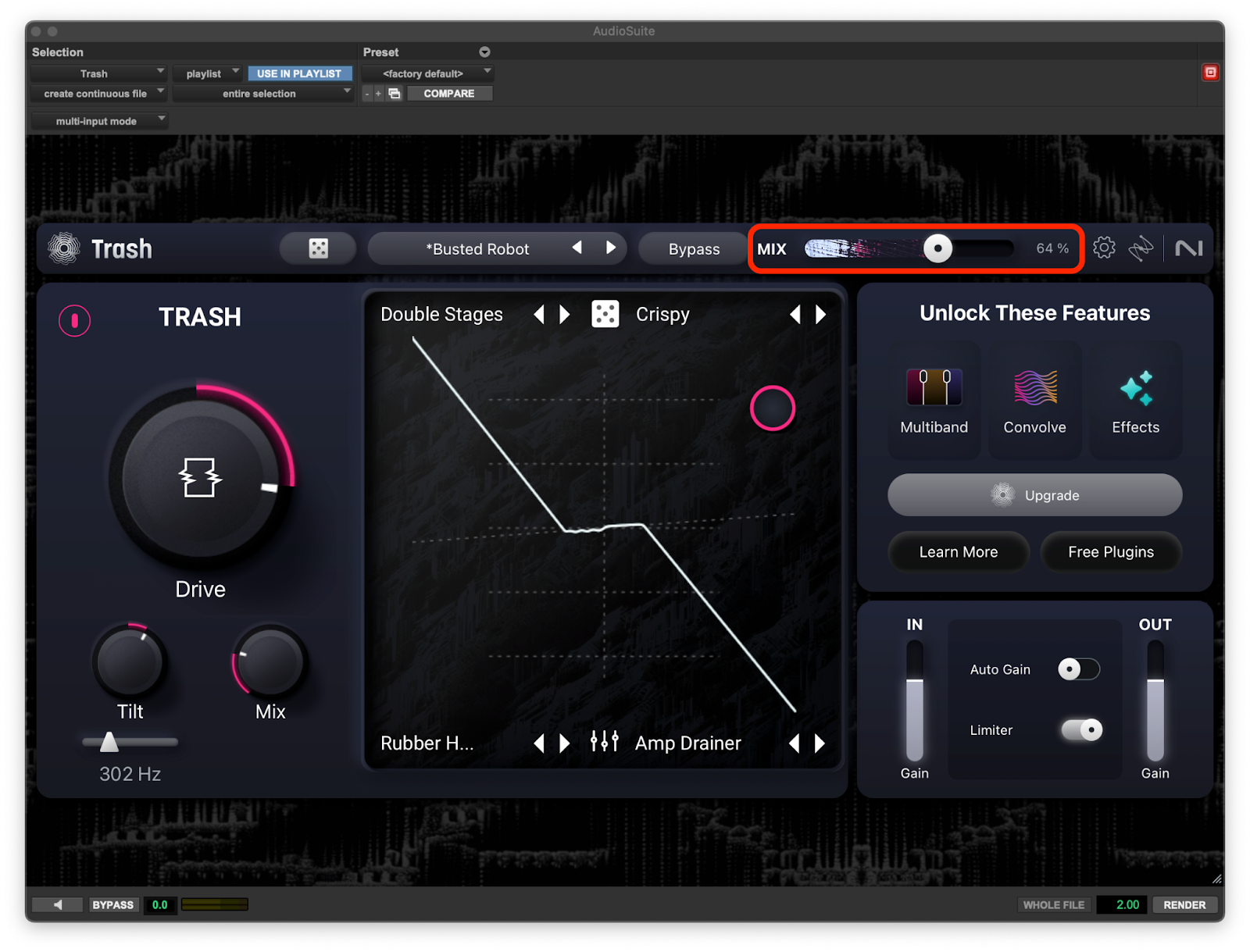Click the Multiband feature icon
Viewport: 1250px width, 952px height.
[934, 388]
